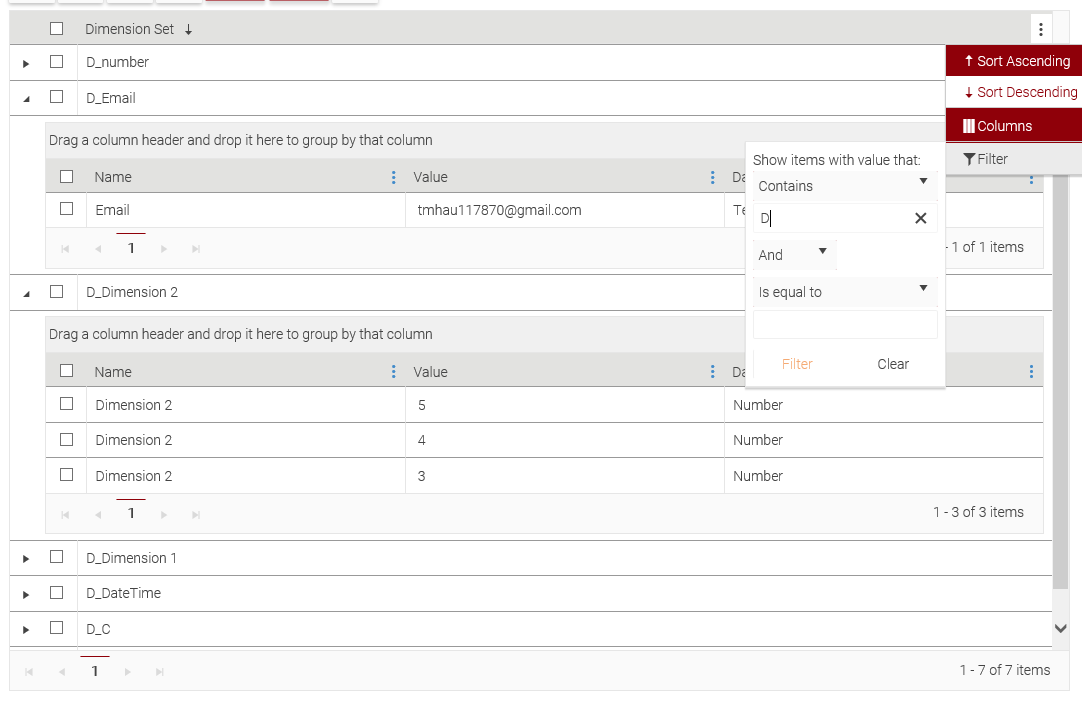
Task: Click the second filter value input field
Action: [x=845, y=325]
